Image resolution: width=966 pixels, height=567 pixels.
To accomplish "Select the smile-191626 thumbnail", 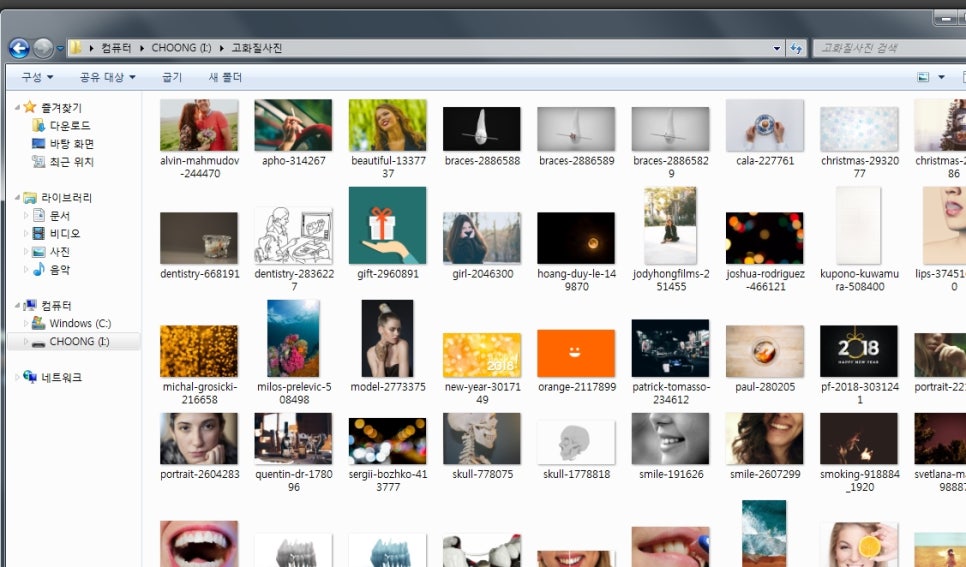I will click(670, 439).
